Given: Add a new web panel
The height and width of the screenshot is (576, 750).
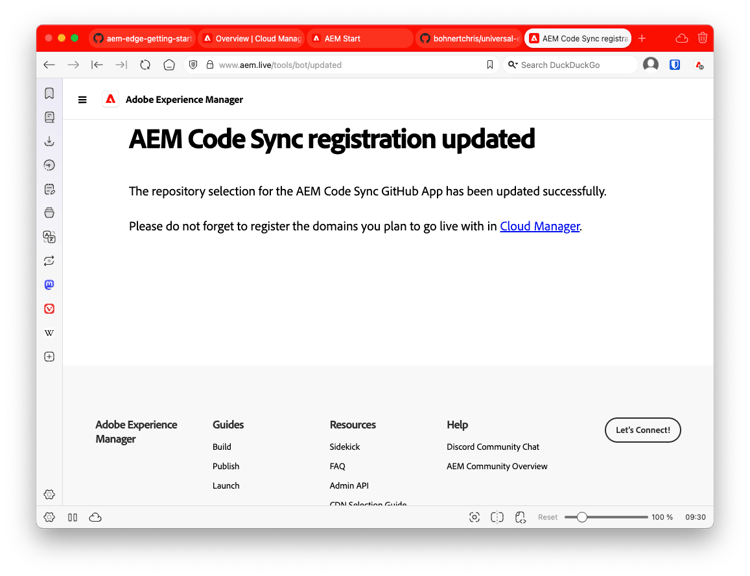Looking at the screenshot, I should click(x=49, y=357).
